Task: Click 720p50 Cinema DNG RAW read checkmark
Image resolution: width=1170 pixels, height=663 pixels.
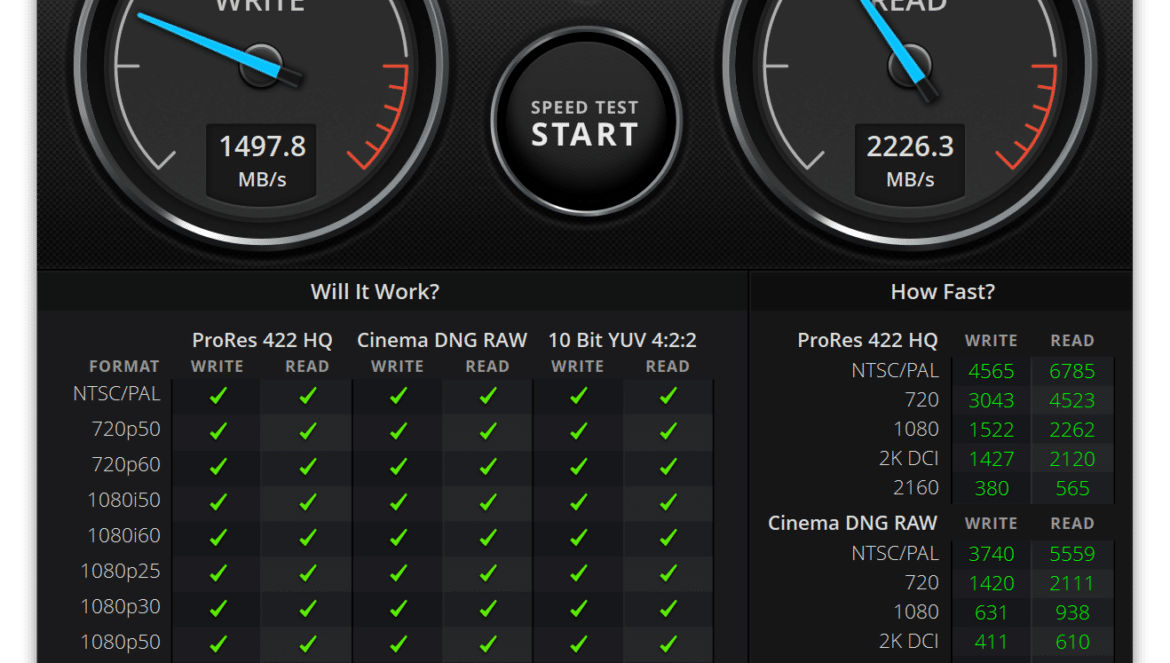Action: [488, 430]
